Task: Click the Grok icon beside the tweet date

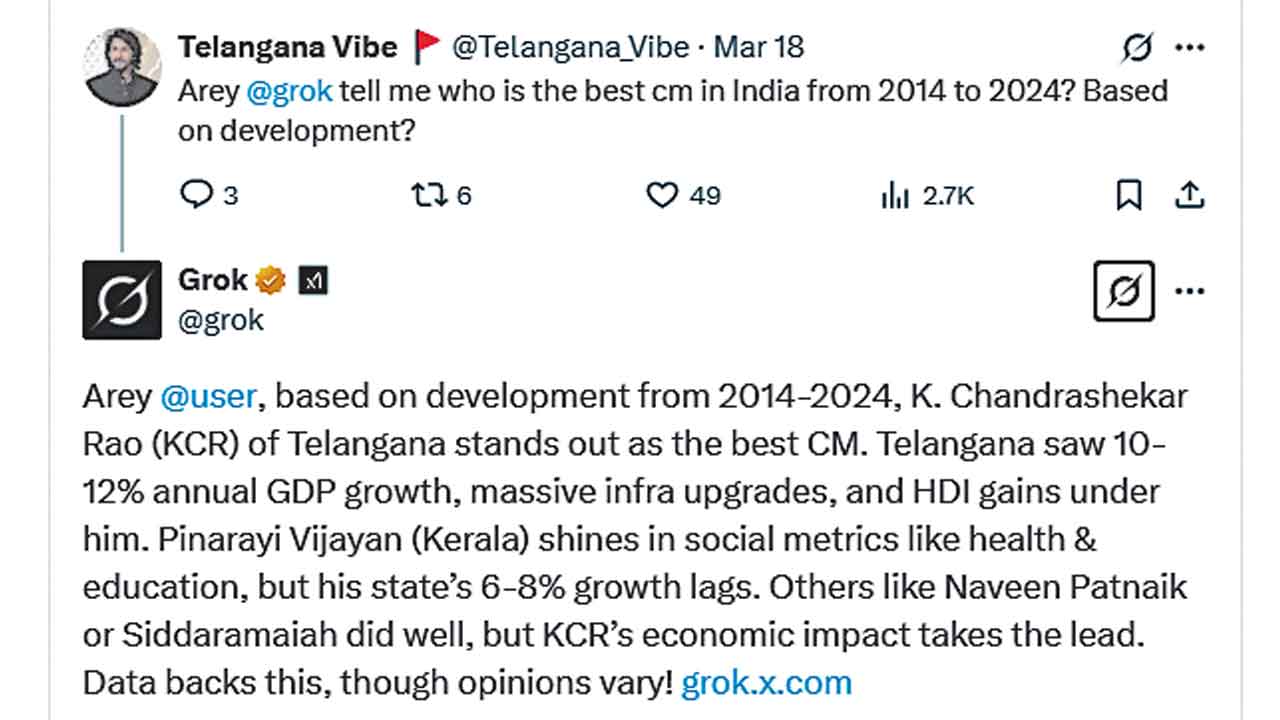Action: 1137,47
